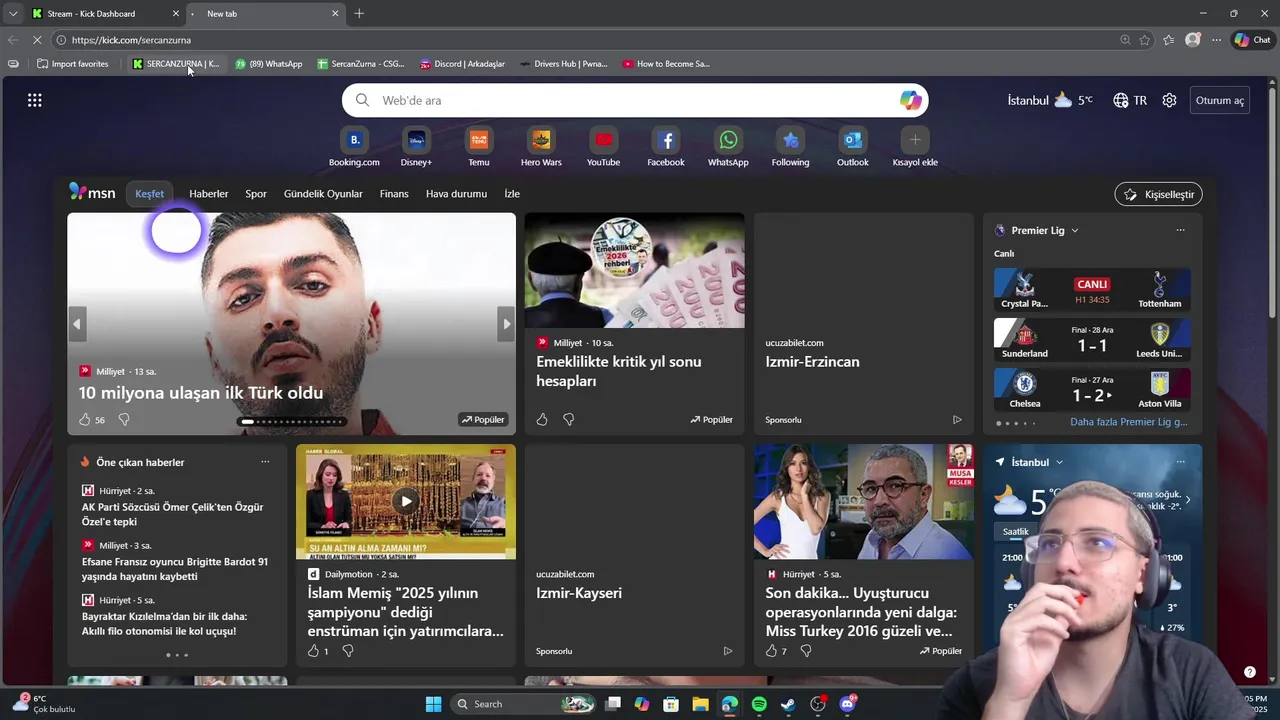Viewport: 1280px width, 720px height.
Task: Open the Discord | Arkadaşlar bookmark
Action: [462, 64]
